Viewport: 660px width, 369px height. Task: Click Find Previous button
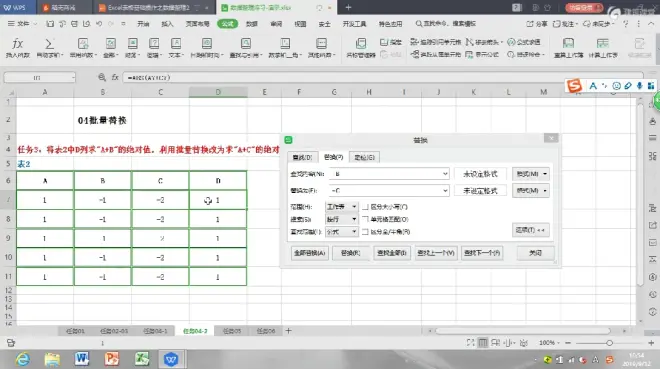click(436, 253)
